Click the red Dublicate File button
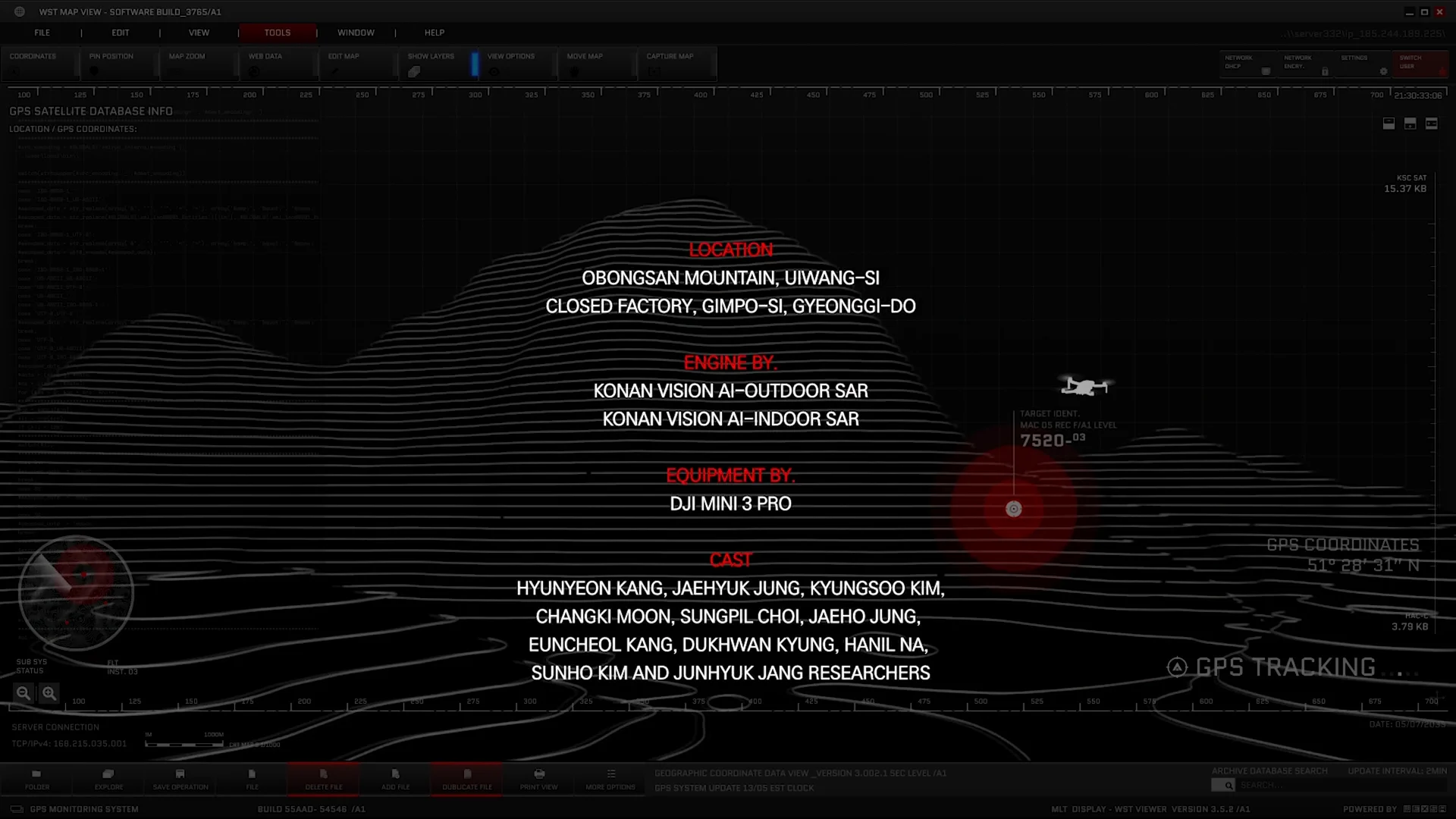This screenshot has height=819, width=1456. [467, 780]
